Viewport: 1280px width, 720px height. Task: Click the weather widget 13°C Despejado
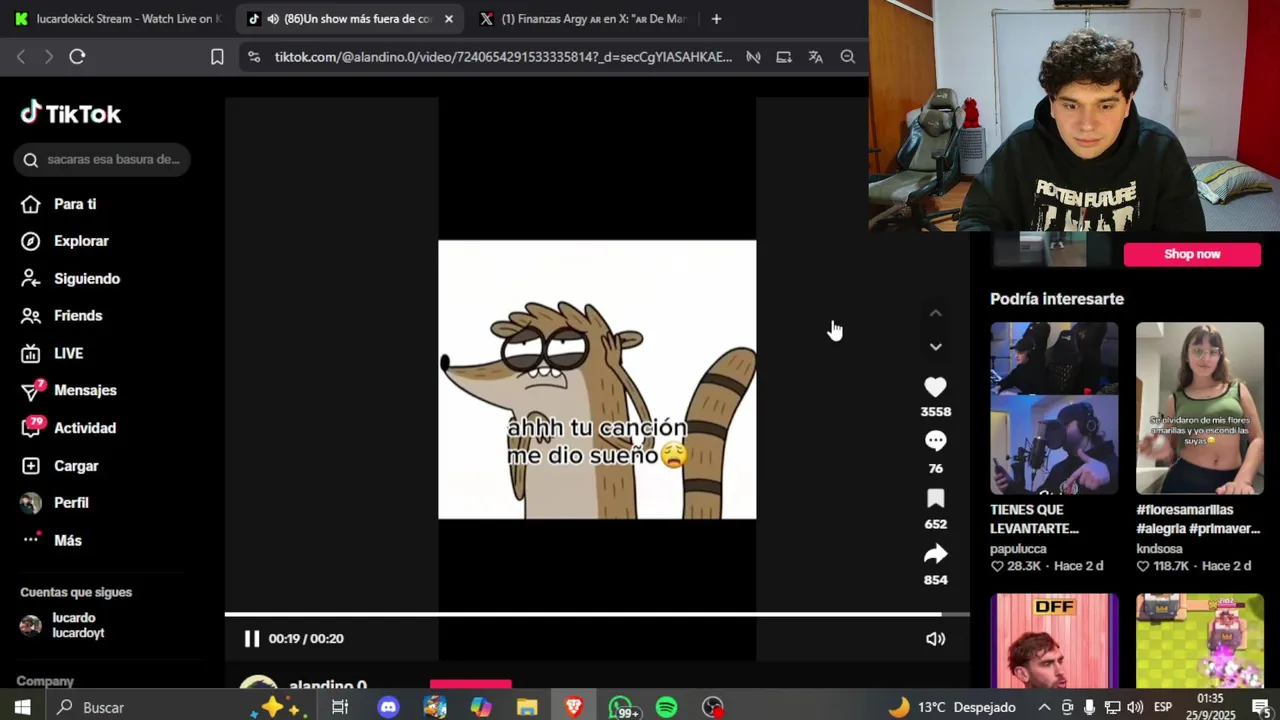pyautogui.click(x=952, y=707)
